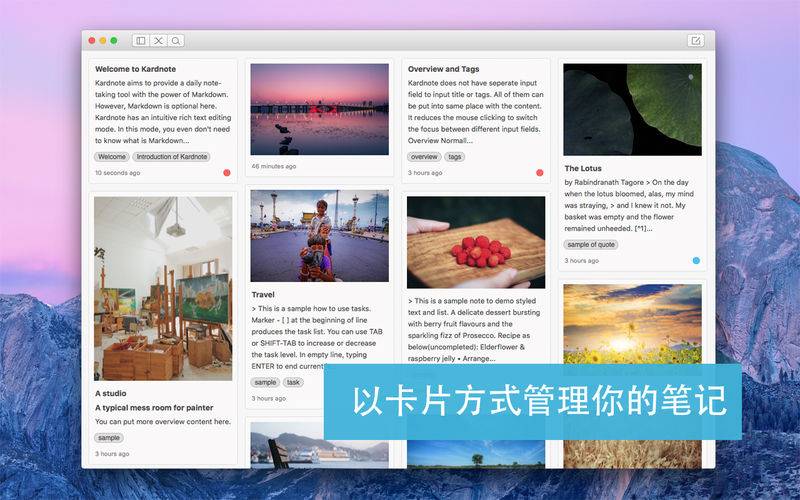
Task: Select 'sample' tag on A studio card
Action: coord(109,438)
